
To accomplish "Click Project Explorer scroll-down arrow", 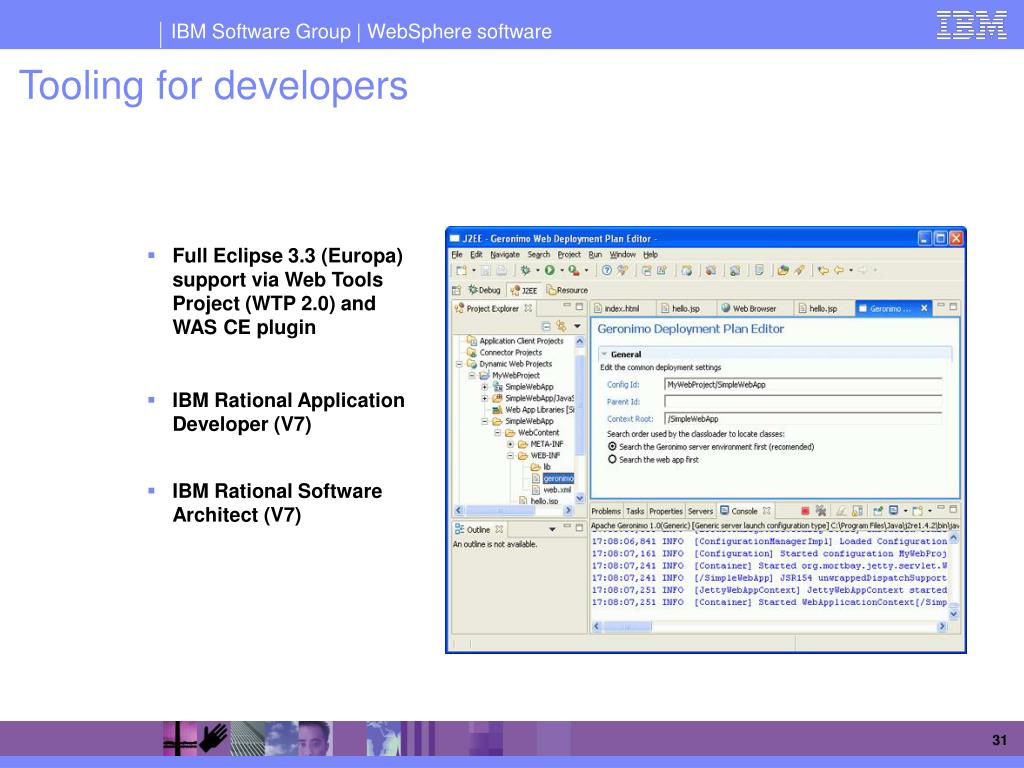I will [x=579, y=499].
